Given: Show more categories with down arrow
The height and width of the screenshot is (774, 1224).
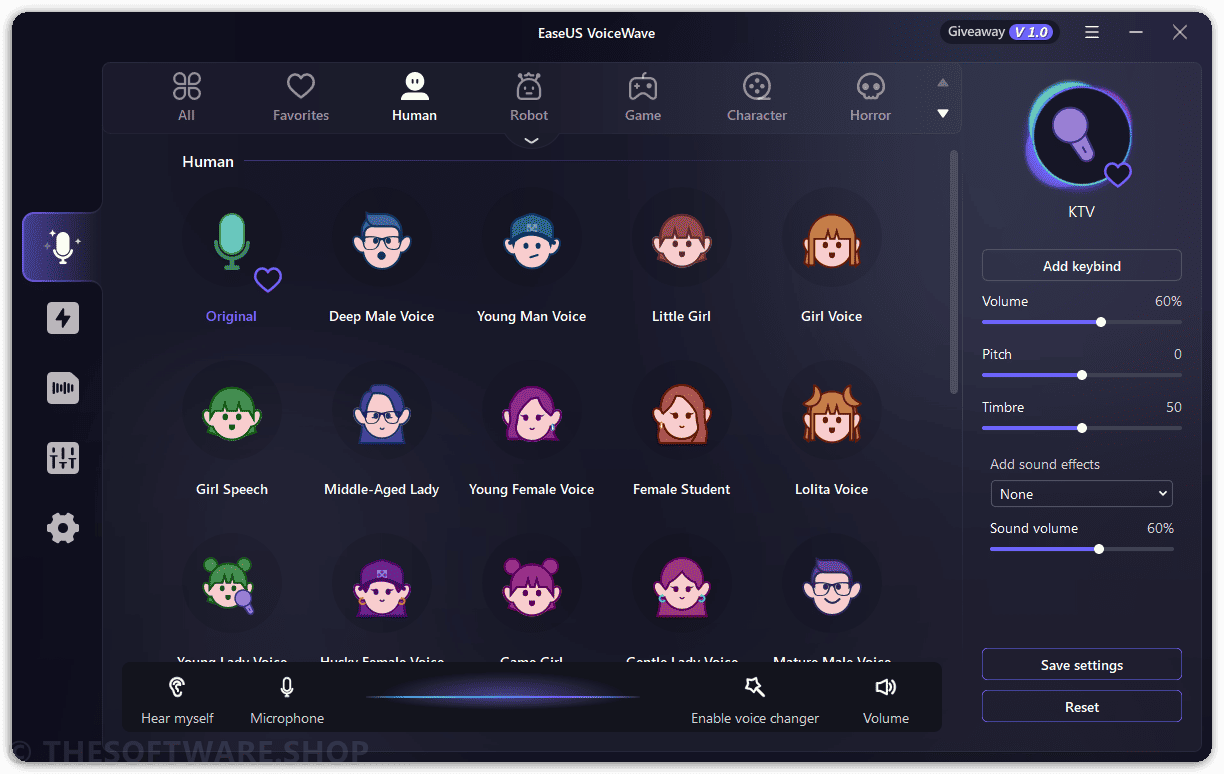Looking at the screenshot, I should point(942,114).
